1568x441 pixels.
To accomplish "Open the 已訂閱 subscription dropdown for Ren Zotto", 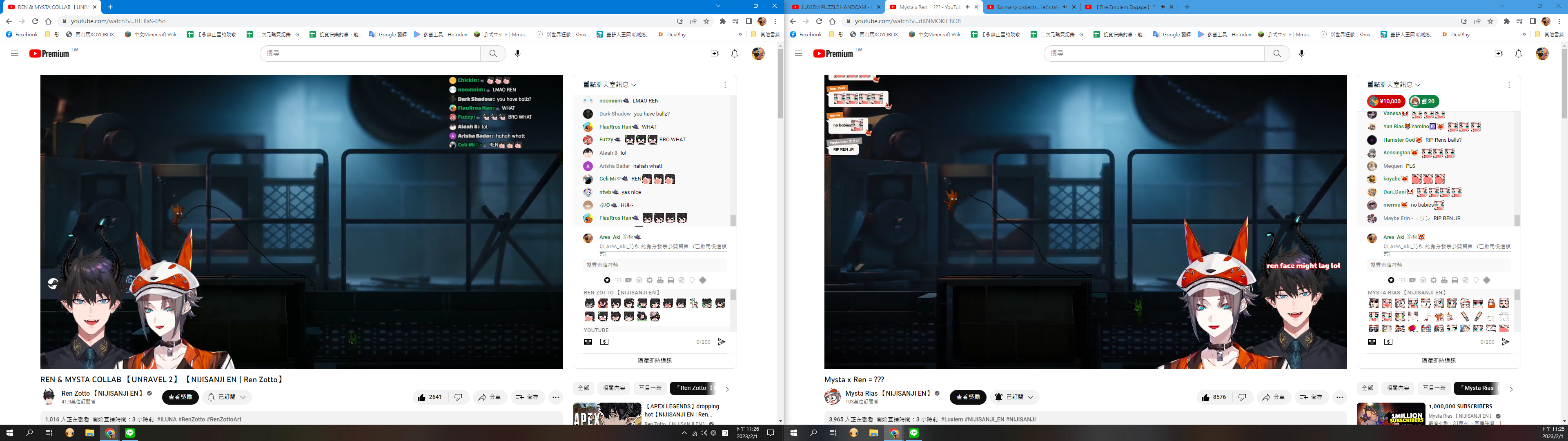I will 227,397.
